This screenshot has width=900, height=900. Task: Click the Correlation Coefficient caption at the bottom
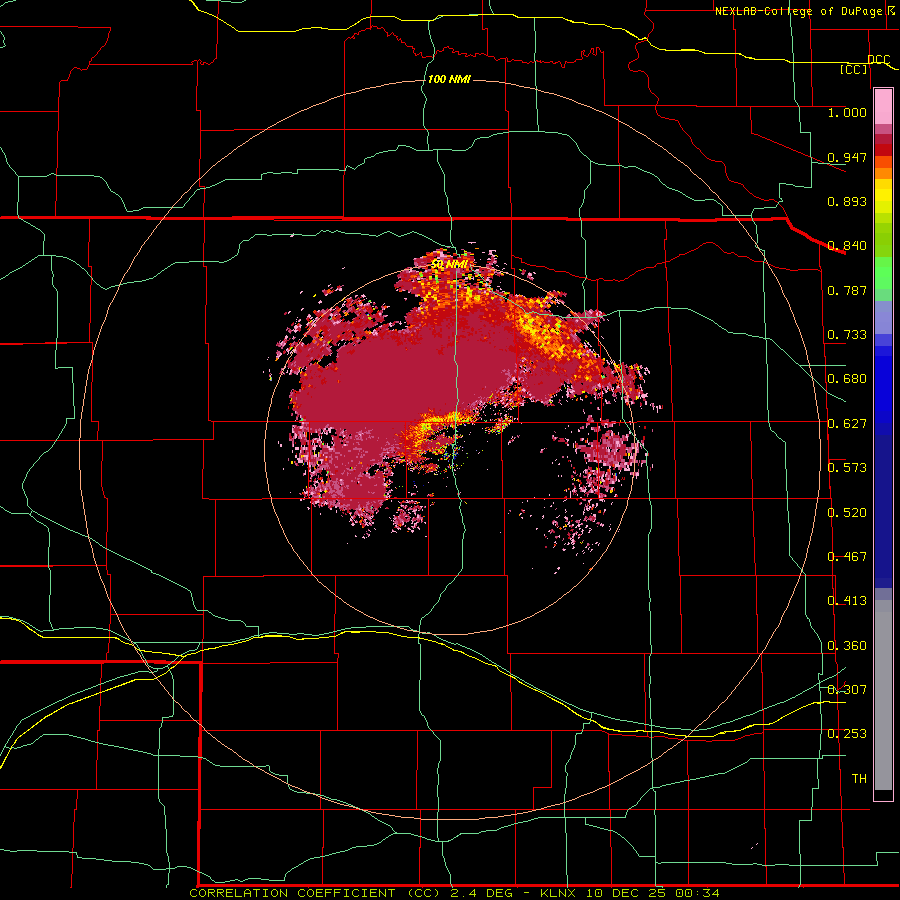click(454, 893)
